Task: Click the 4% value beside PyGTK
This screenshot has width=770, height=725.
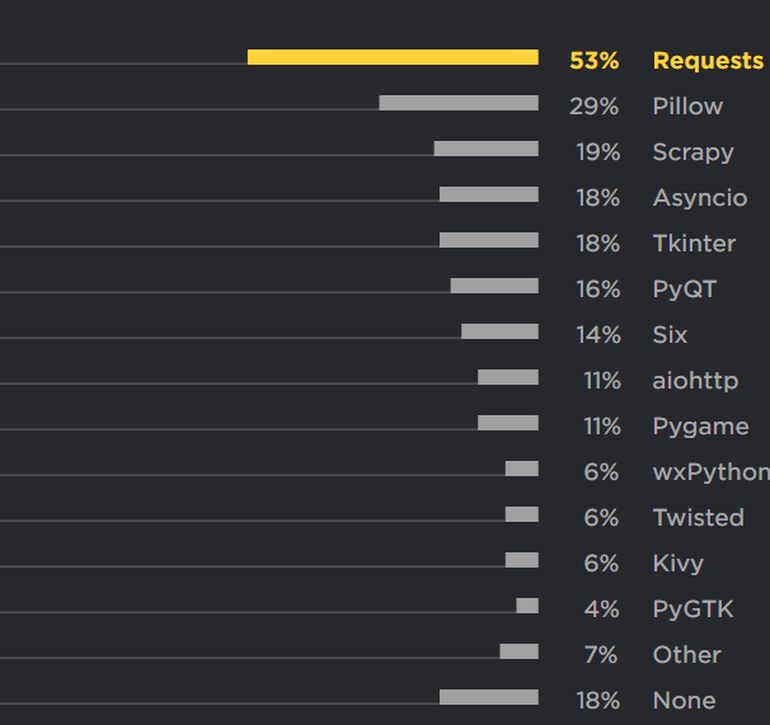Action: click(601, 609)
